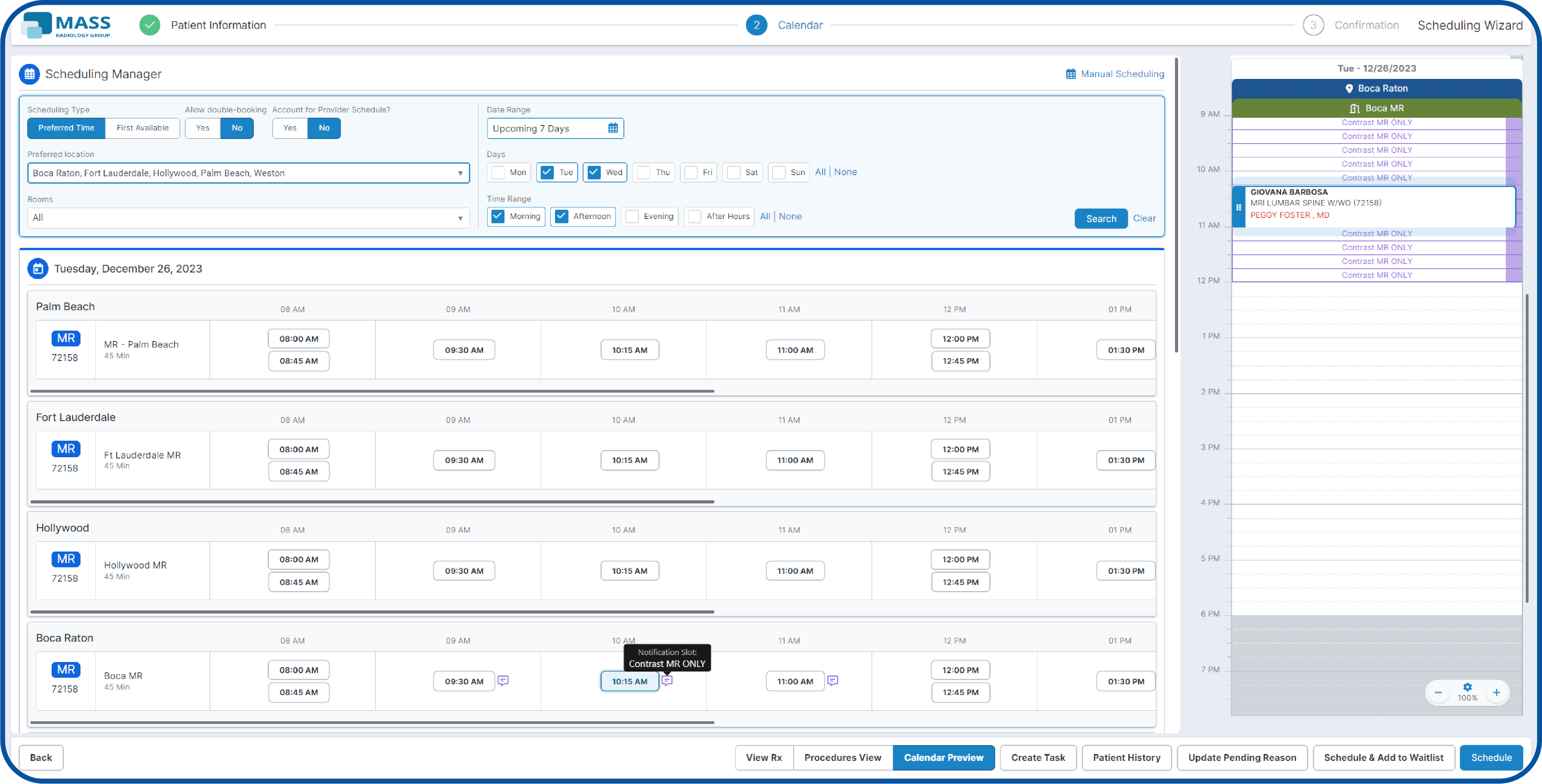Select the 11:00 AM slot in Fort Lauderdale
This screenshot has width=1542, height=784.
point(795,460)
